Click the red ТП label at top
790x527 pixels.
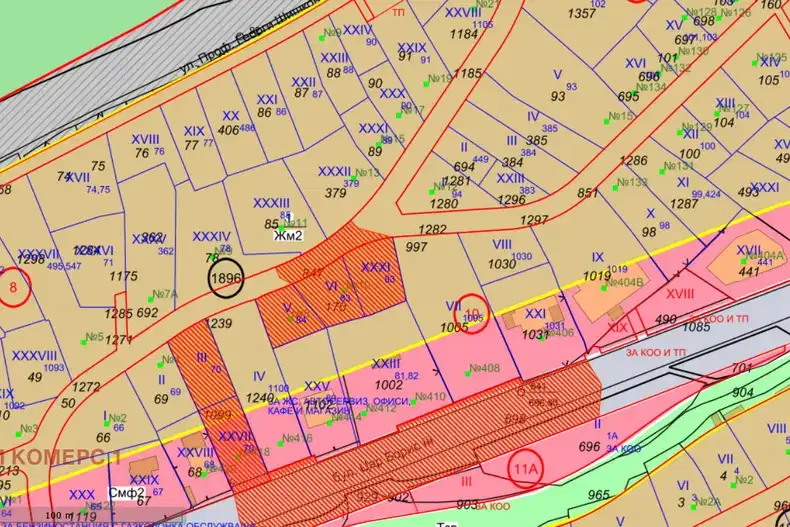point(399,13)
